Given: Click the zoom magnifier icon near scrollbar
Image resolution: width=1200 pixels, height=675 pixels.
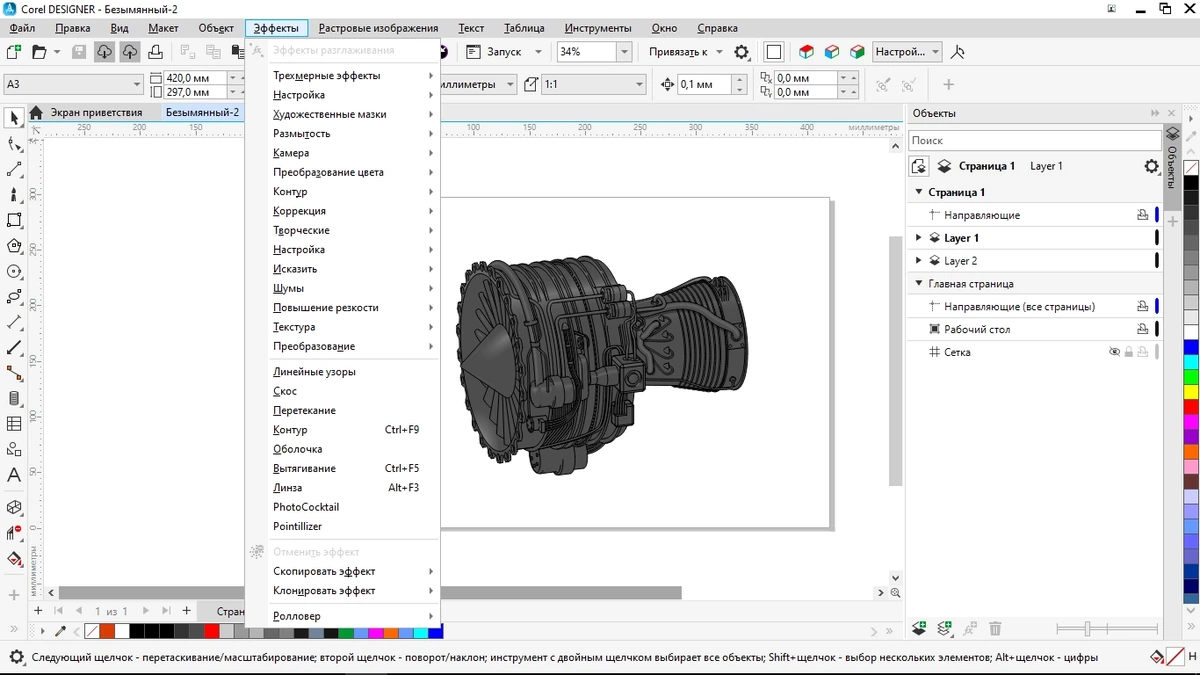Looking at the screenshot, I should coord(895,593).
